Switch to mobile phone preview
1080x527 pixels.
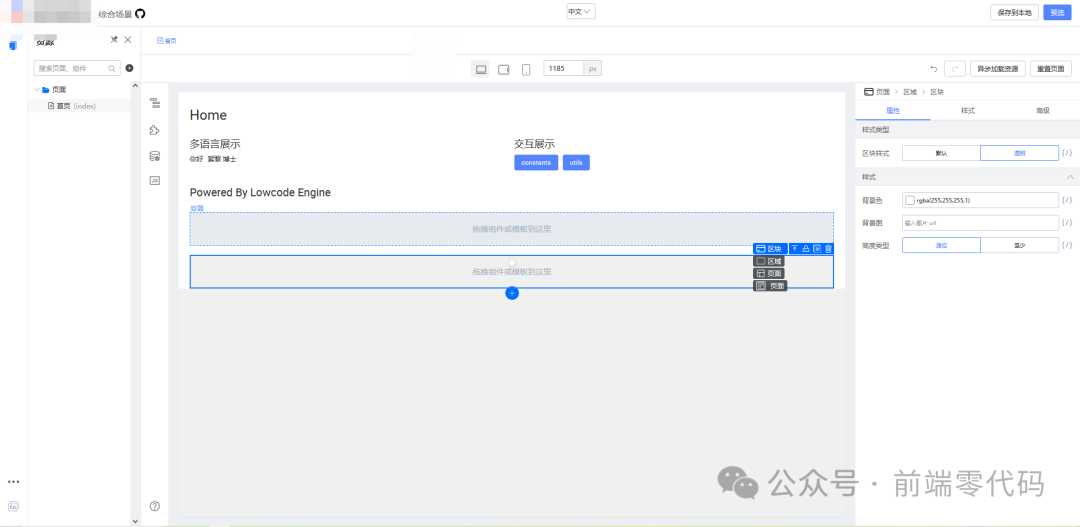[x=526, y=69]
